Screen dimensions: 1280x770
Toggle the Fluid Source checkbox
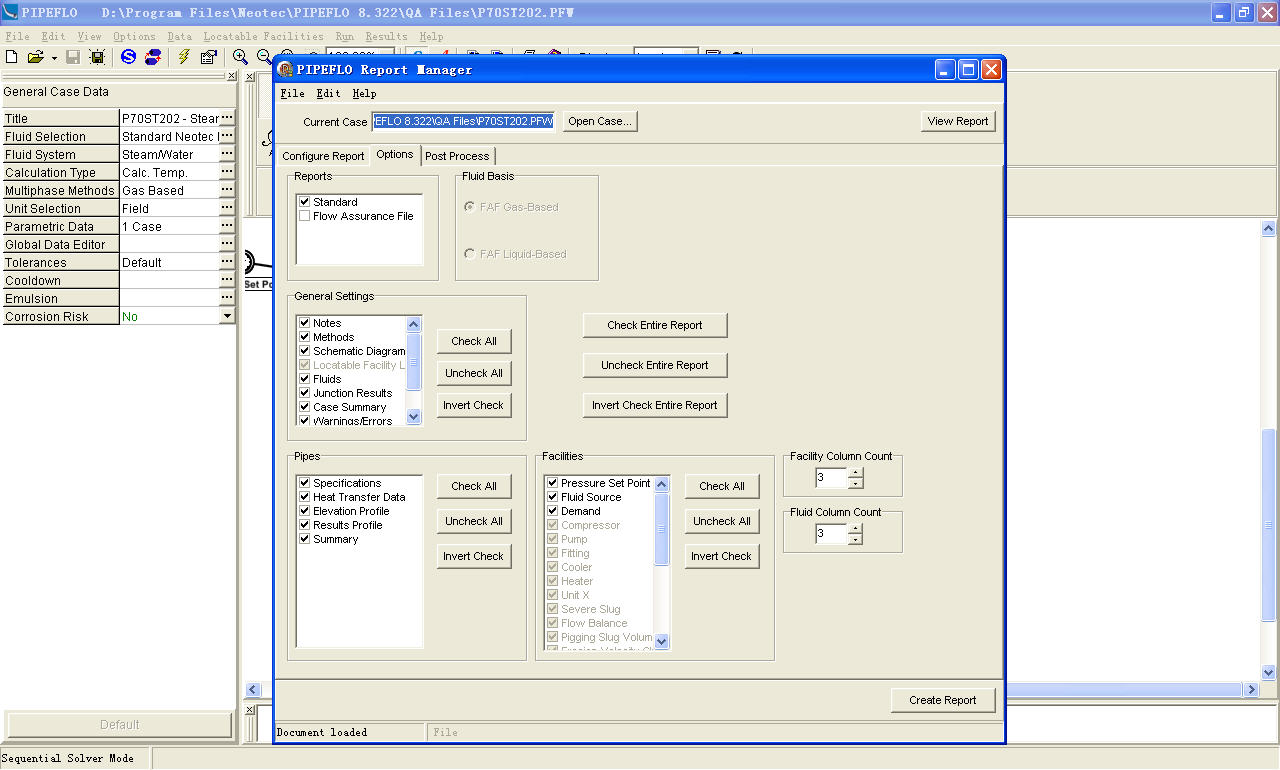(x=552, y=497)
